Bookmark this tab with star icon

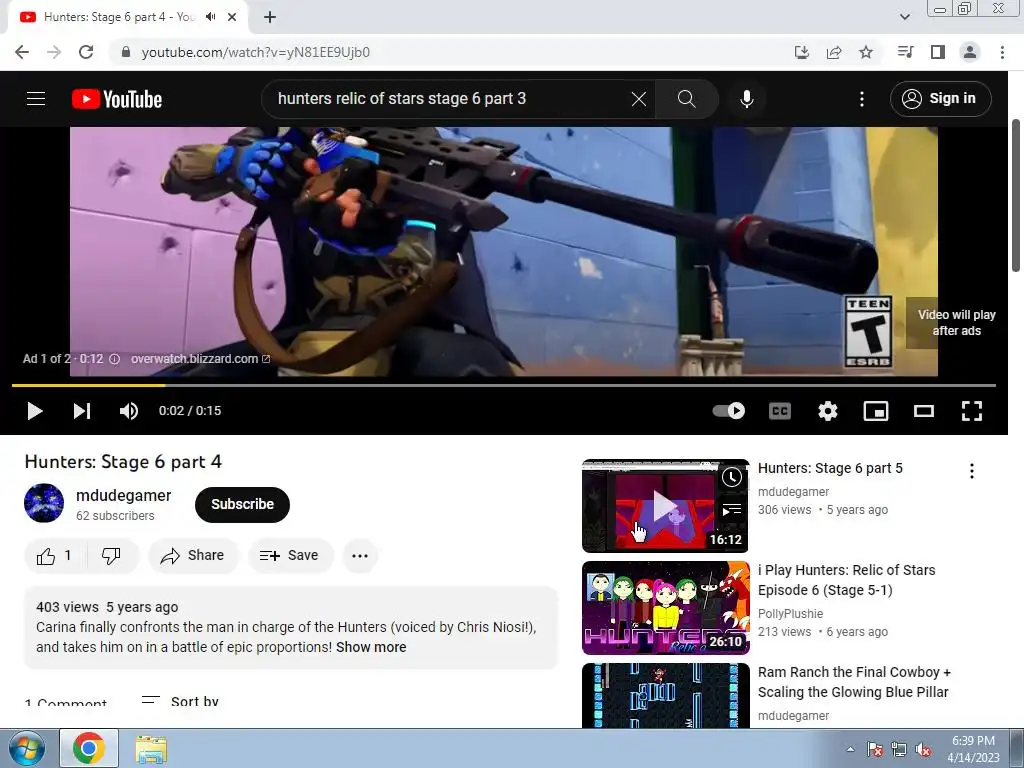[x=866, y=52]
